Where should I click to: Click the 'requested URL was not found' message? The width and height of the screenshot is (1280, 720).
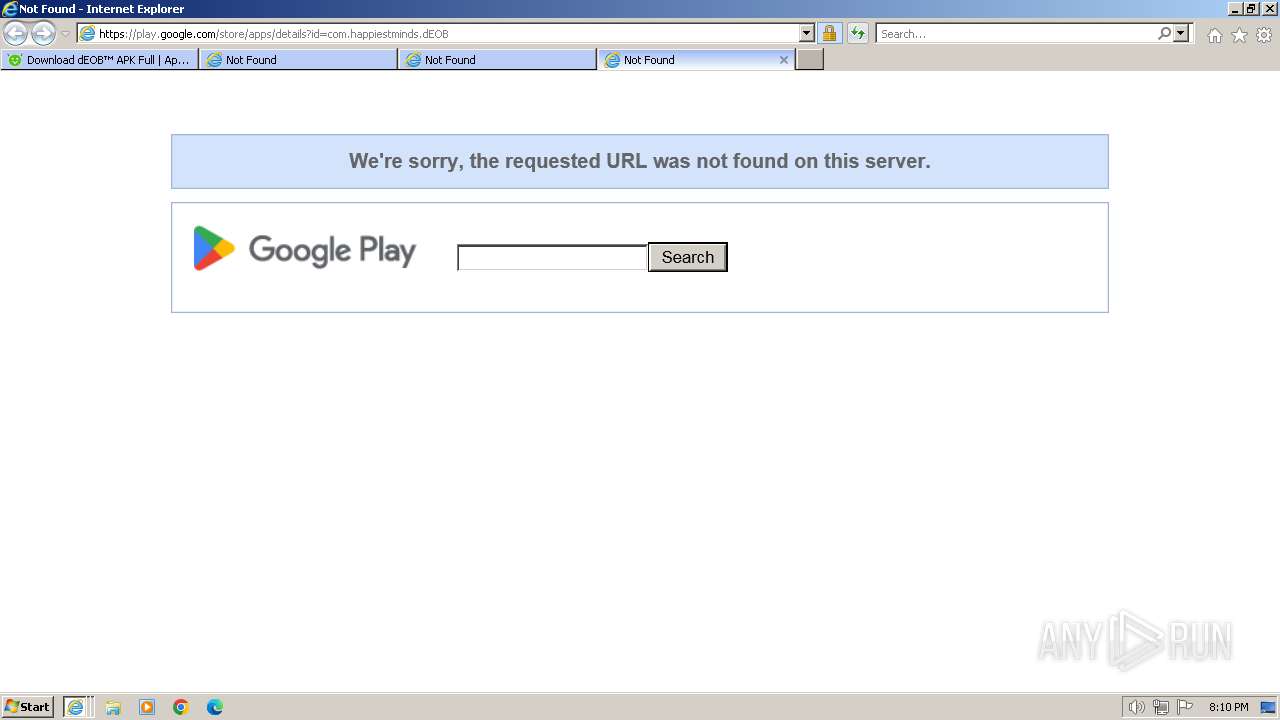640,161
